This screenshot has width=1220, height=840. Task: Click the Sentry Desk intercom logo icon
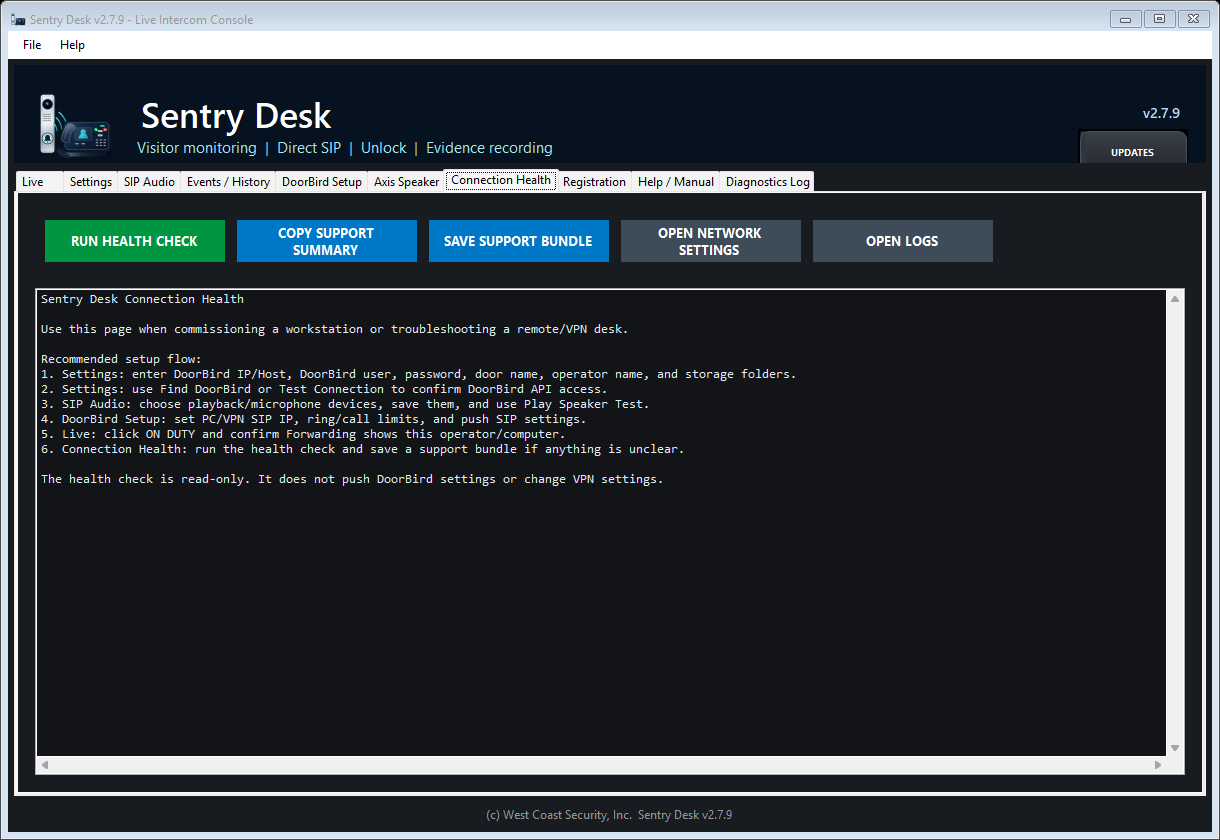(x=74, y=124)
